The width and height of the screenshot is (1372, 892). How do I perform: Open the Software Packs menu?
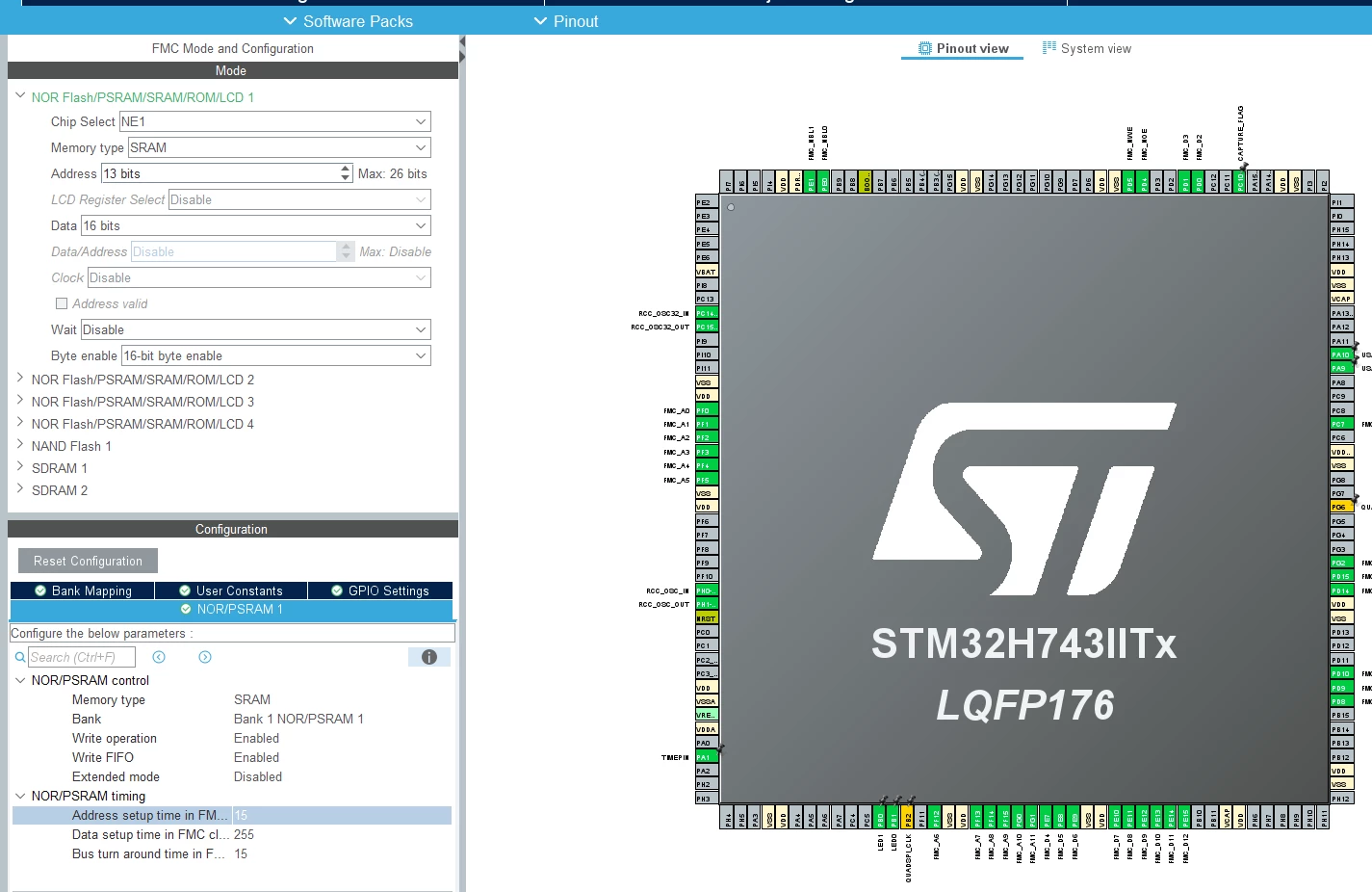[x=348, y=21]
